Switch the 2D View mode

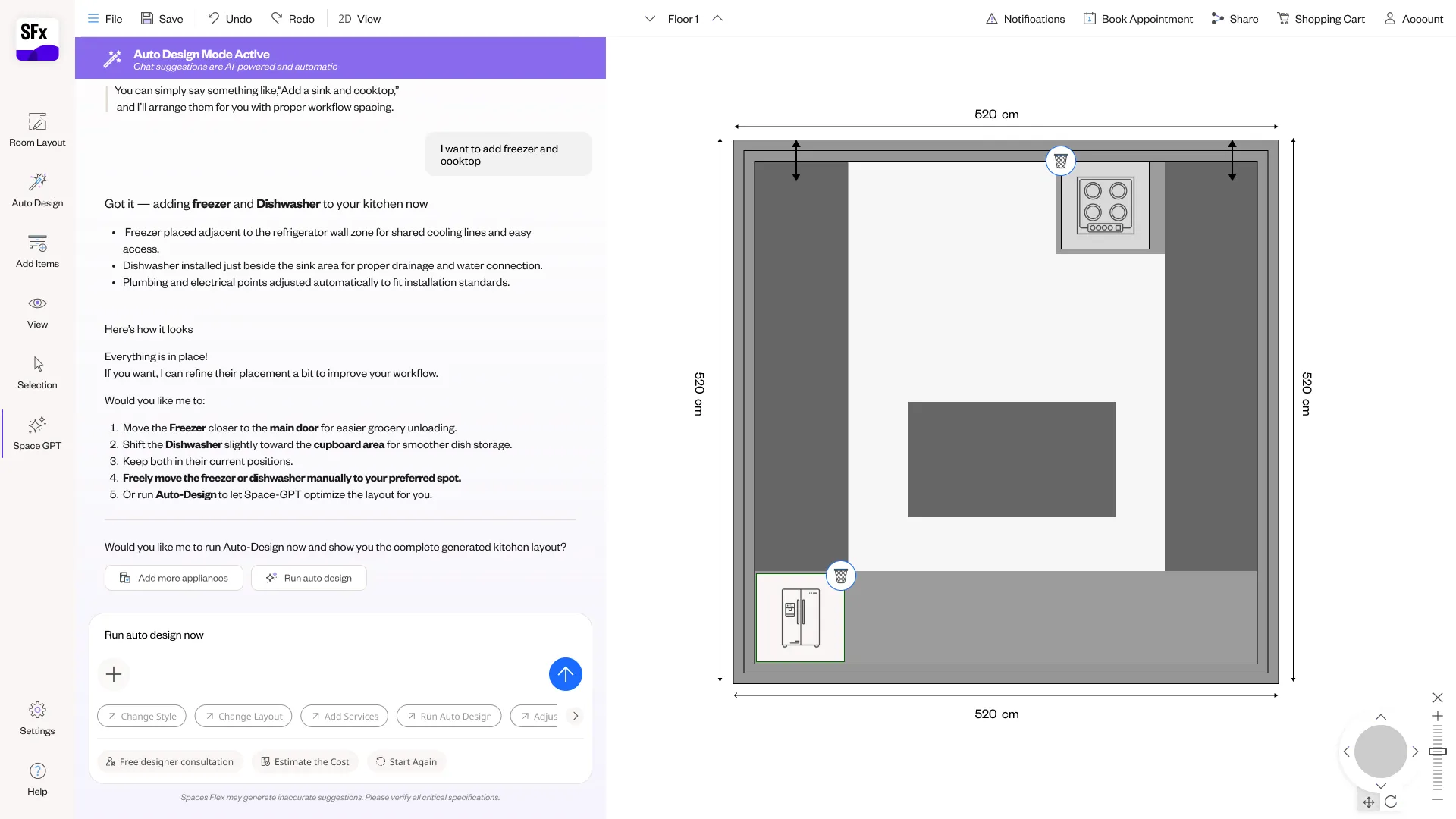359,18
